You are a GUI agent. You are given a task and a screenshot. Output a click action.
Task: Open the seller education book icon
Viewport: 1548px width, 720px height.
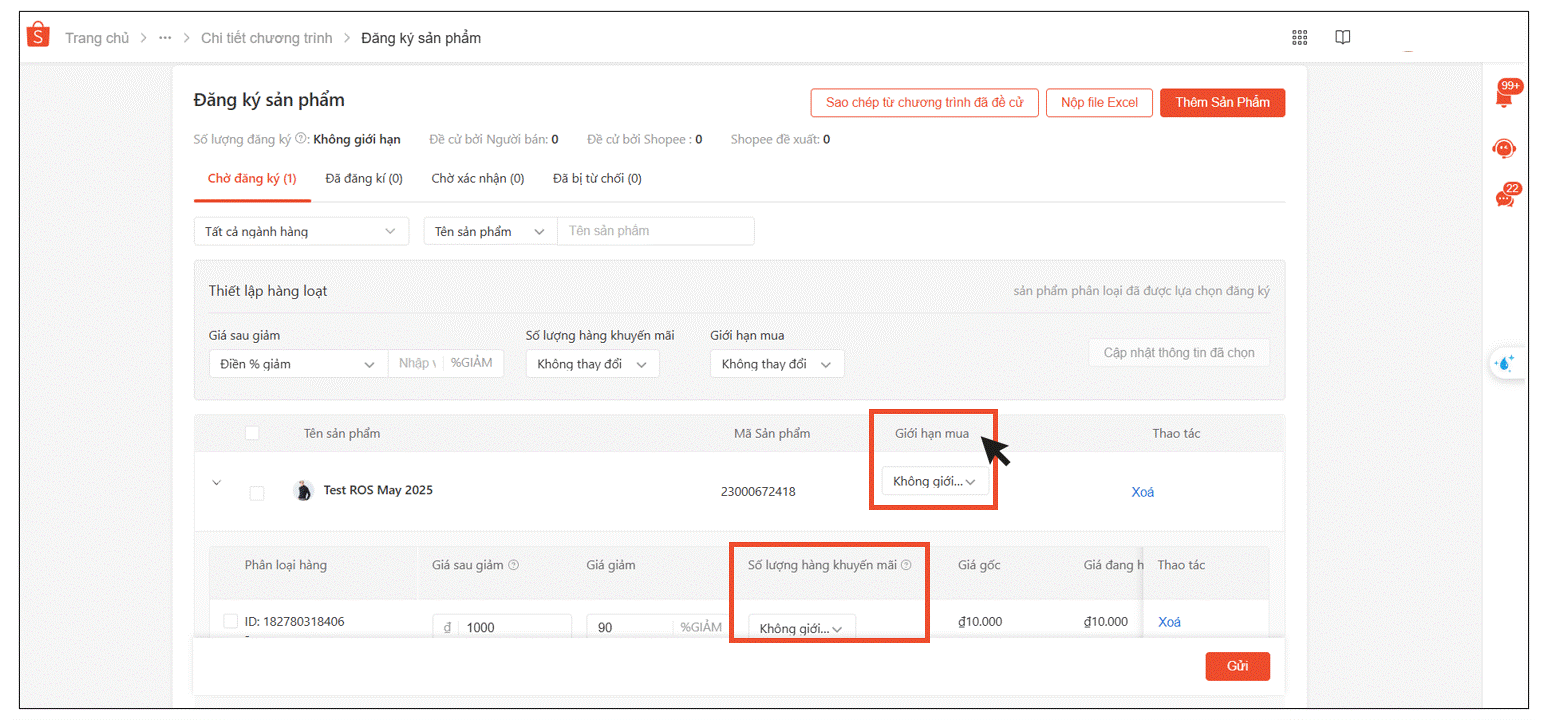pyautogui.click(x=1342, y=37)
